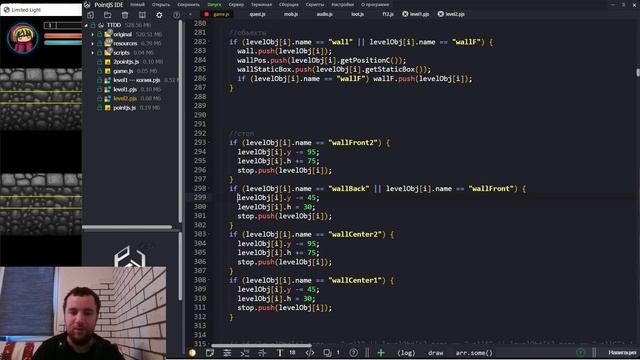Click the circled info icon in the top toolbar
The width and height of the screenshot is (640, 360).
(x=176, y=15)
